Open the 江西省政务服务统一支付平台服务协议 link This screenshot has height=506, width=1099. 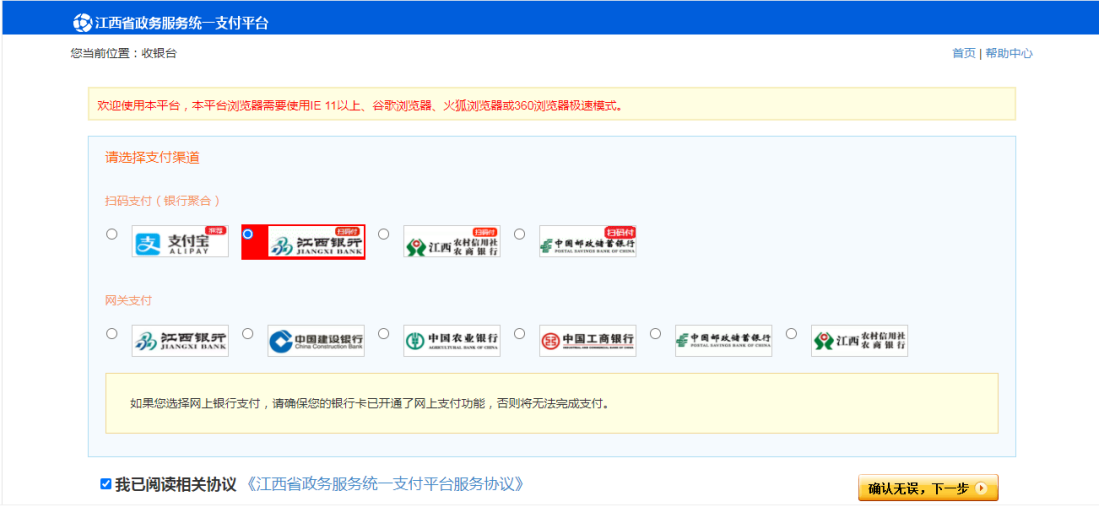(385, 484)
